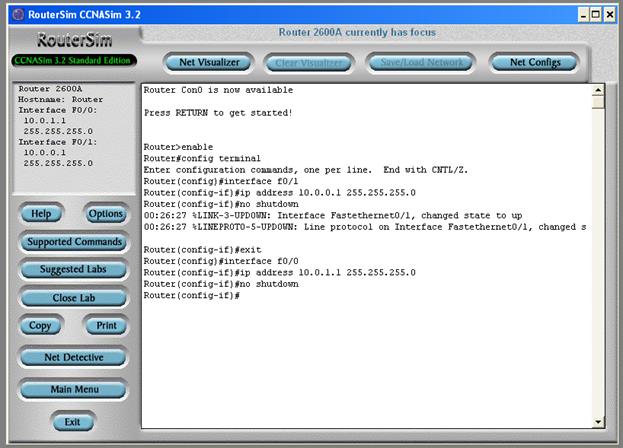Click the RouterSim logo in sidebar
Viewport: 623px width, 448px height.
click(x=74, y=41)
